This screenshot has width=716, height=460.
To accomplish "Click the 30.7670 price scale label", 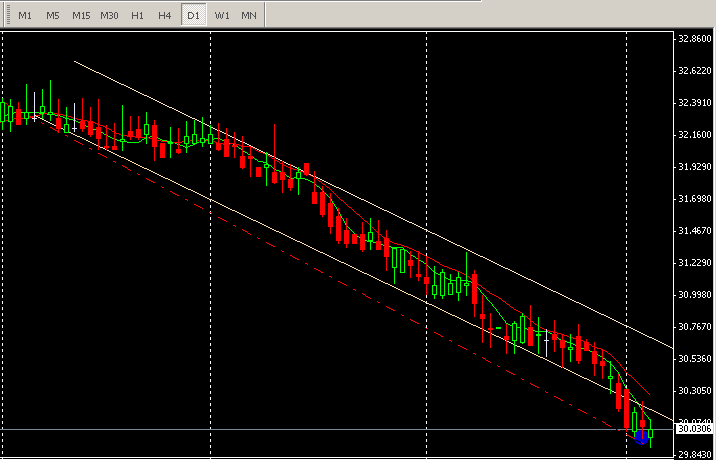I will click(x=695, y=327).
